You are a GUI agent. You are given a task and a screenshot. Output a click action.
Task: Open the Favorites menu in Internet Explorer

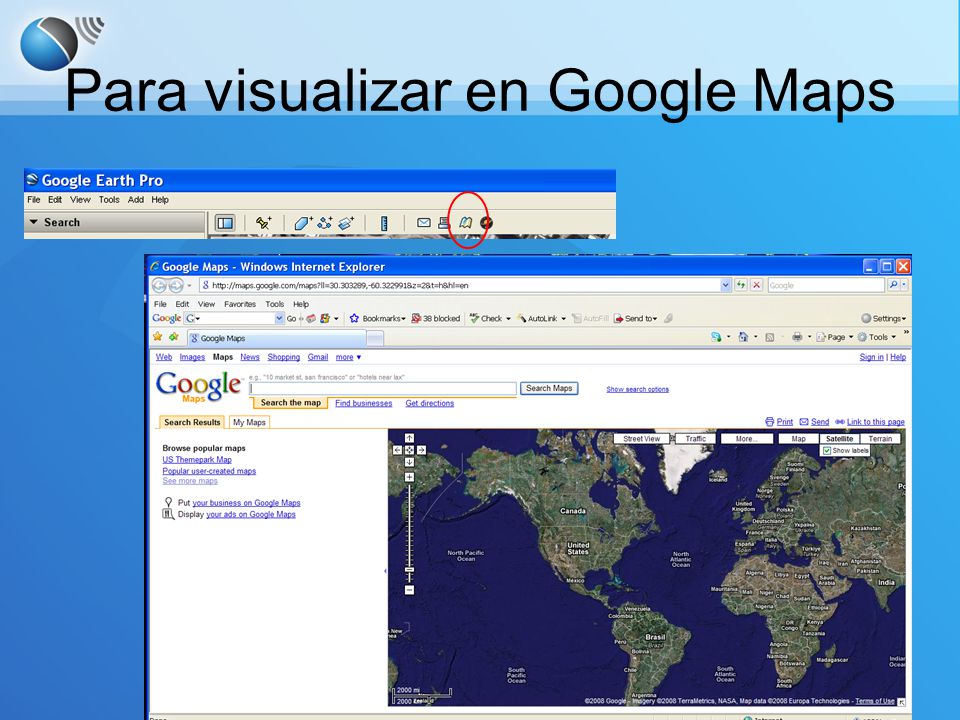tap(239, 304)
